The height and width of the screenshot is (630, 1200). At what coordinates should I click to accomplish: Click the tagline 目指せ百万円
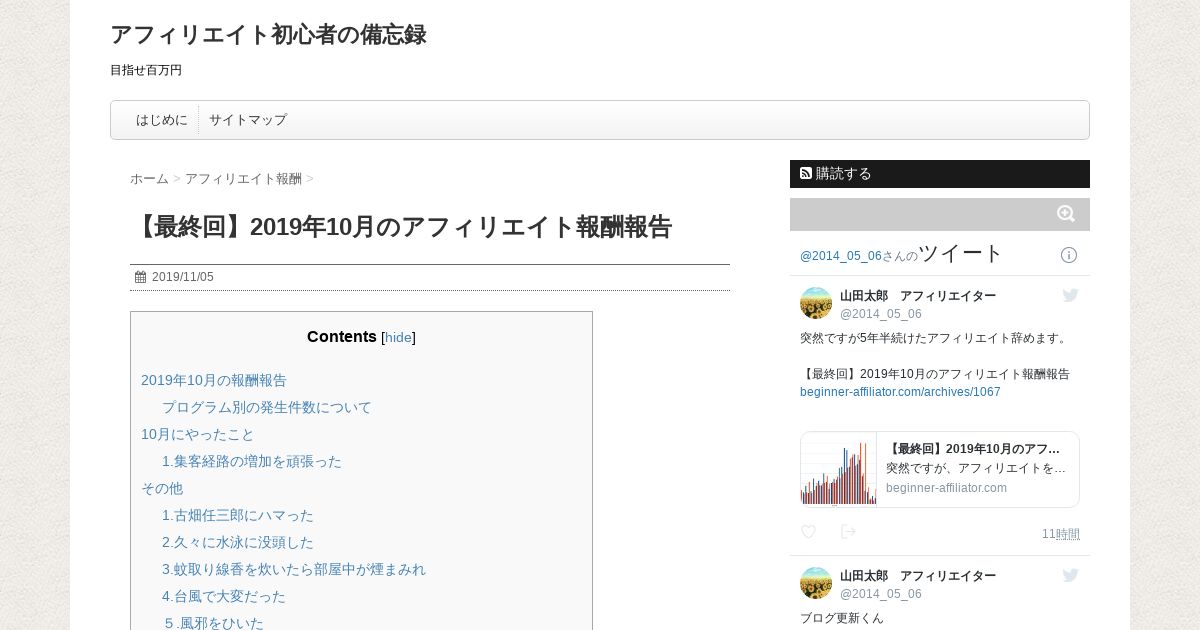[x=146, y=70]
